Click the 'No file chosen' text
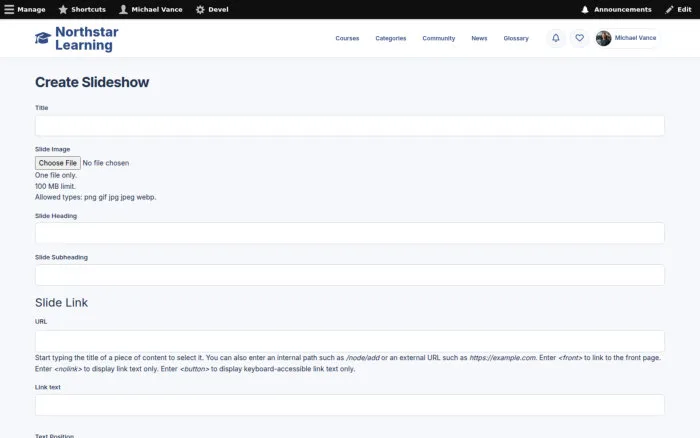 [x=106, y=163]
